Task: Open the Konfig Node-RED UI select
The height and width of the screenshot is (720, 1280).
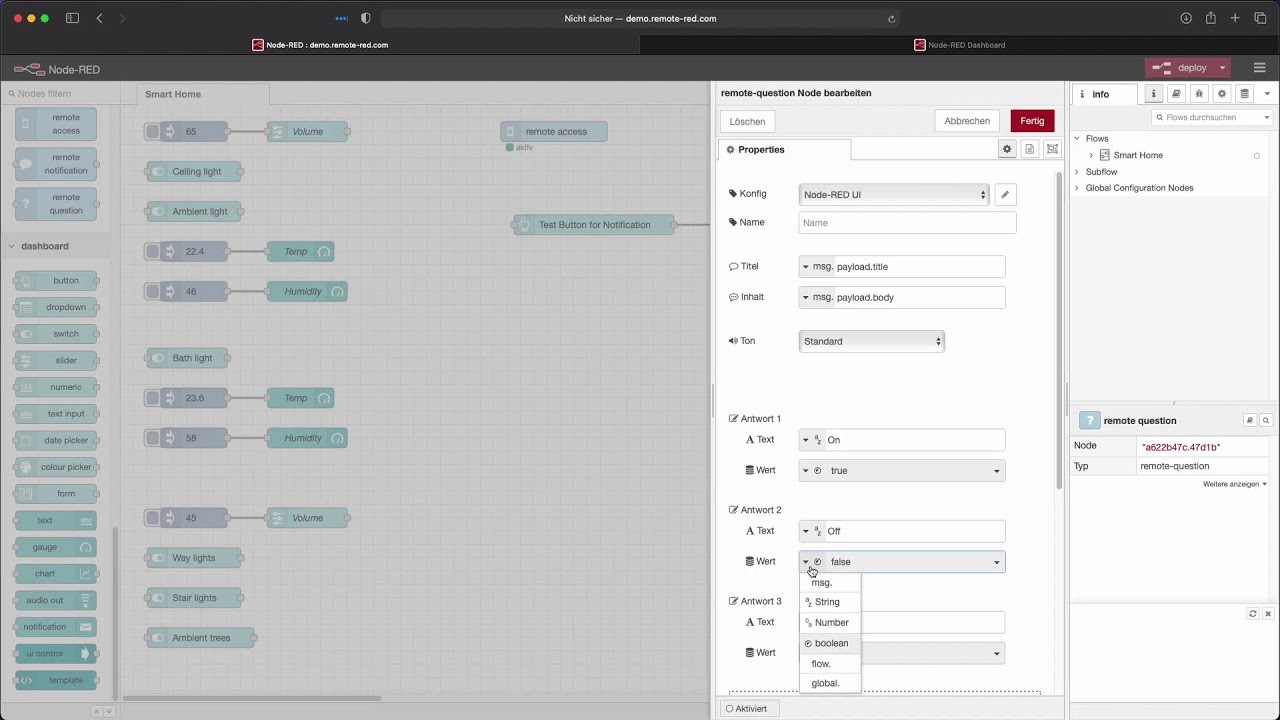Action: coord(894,195)
